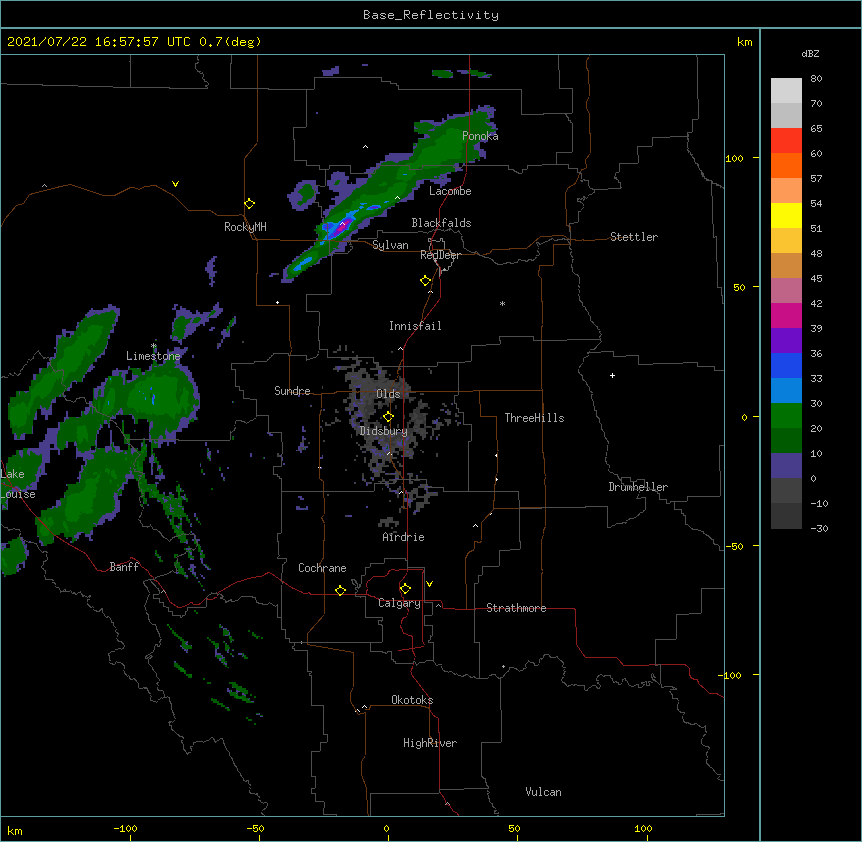Click the yellow V marker northwest of RockyMH

(175, 184)
